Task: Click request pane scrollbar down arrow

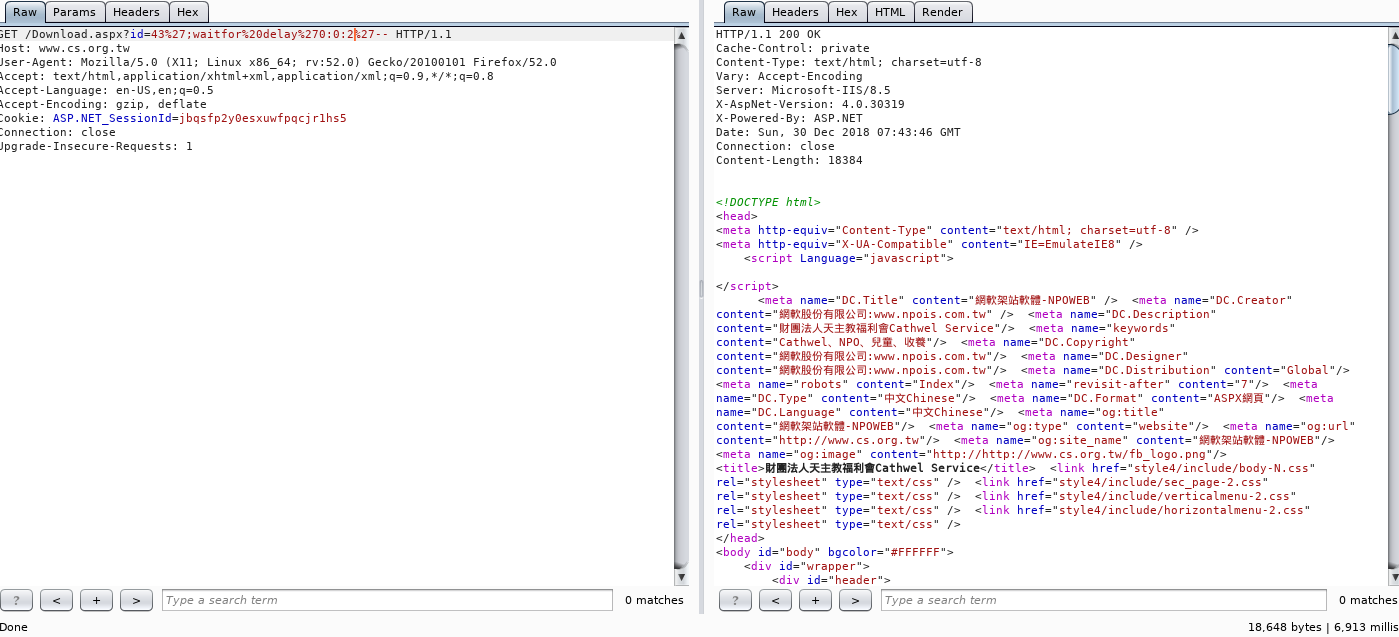Action: coord(682,578)
